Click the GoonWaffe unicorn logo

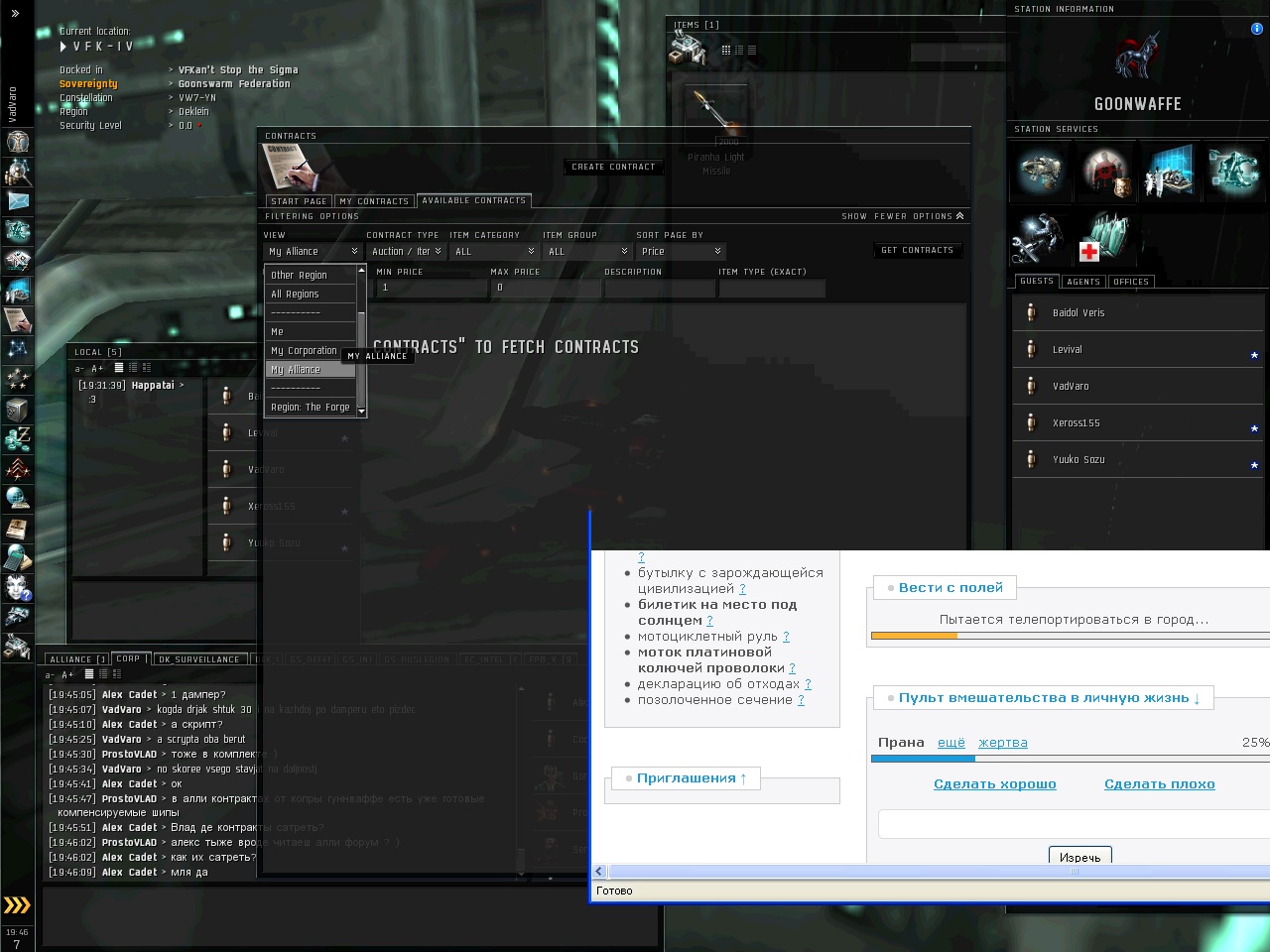(x=1137, y=58)
